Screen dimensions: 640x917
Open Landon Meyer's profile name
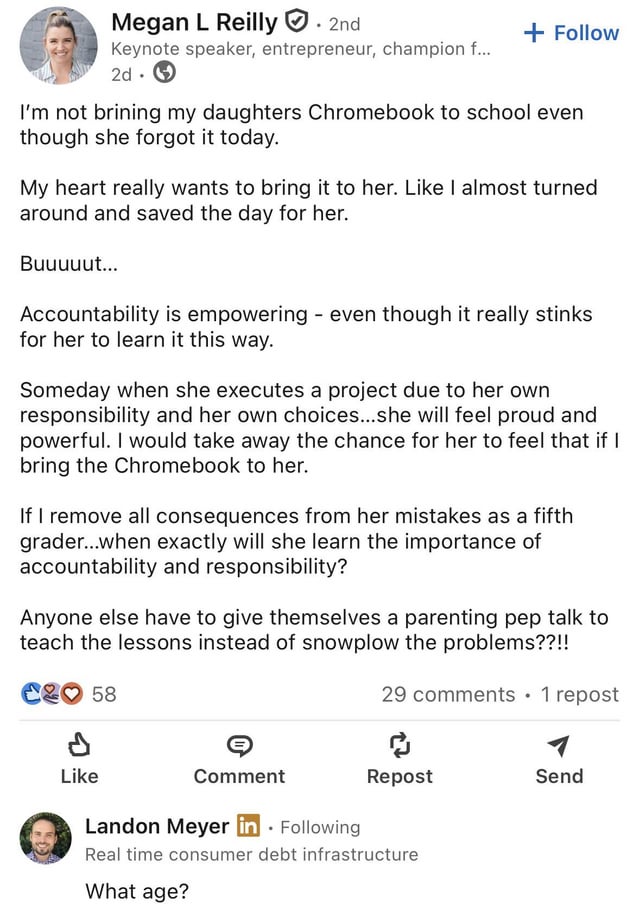[x=157, y=826]
